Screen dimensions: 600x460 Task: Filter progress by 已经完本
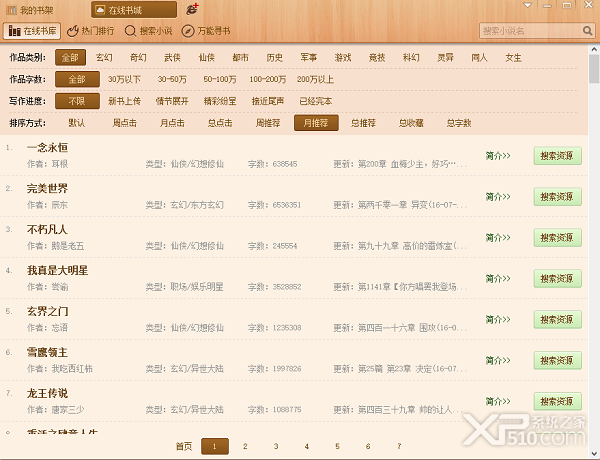click(x=316, y=101)
